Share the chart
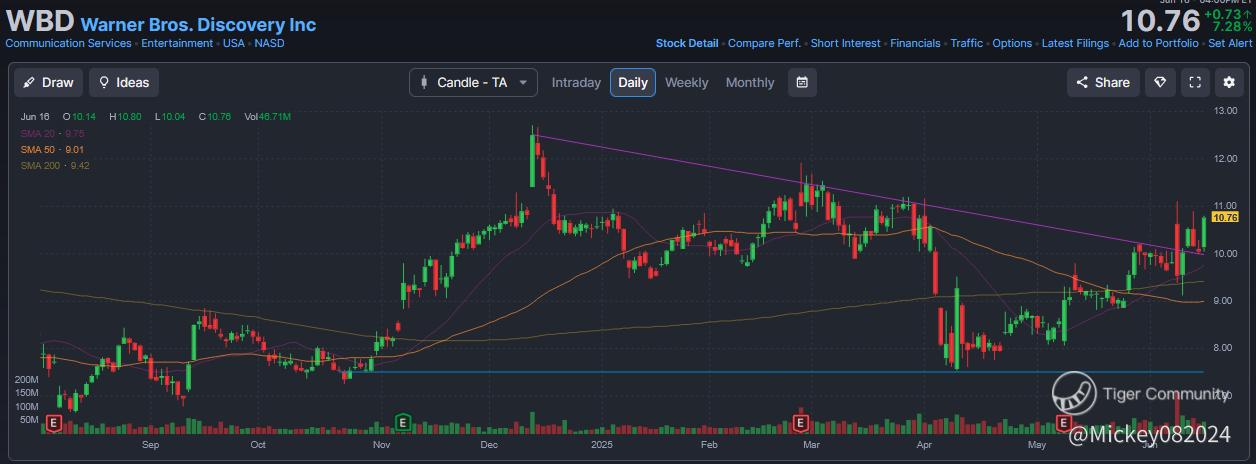Viewport: 1256px width, 464px height. 1103,82
